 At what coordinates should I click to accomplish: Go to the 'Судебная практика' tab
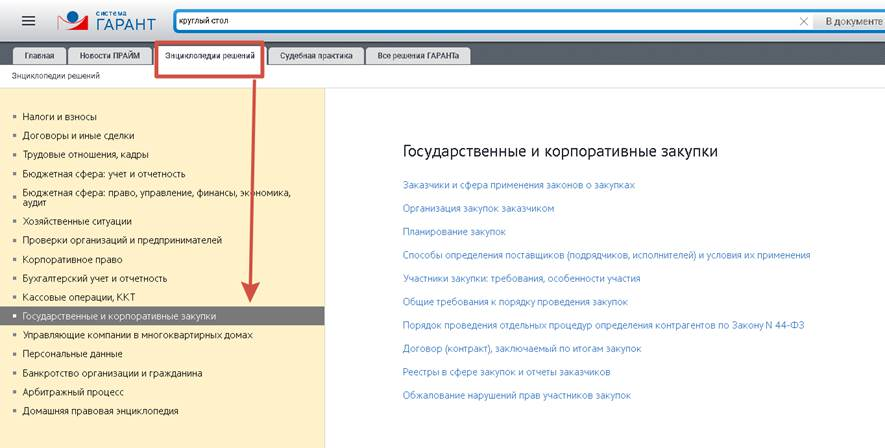tap(316, 56)
